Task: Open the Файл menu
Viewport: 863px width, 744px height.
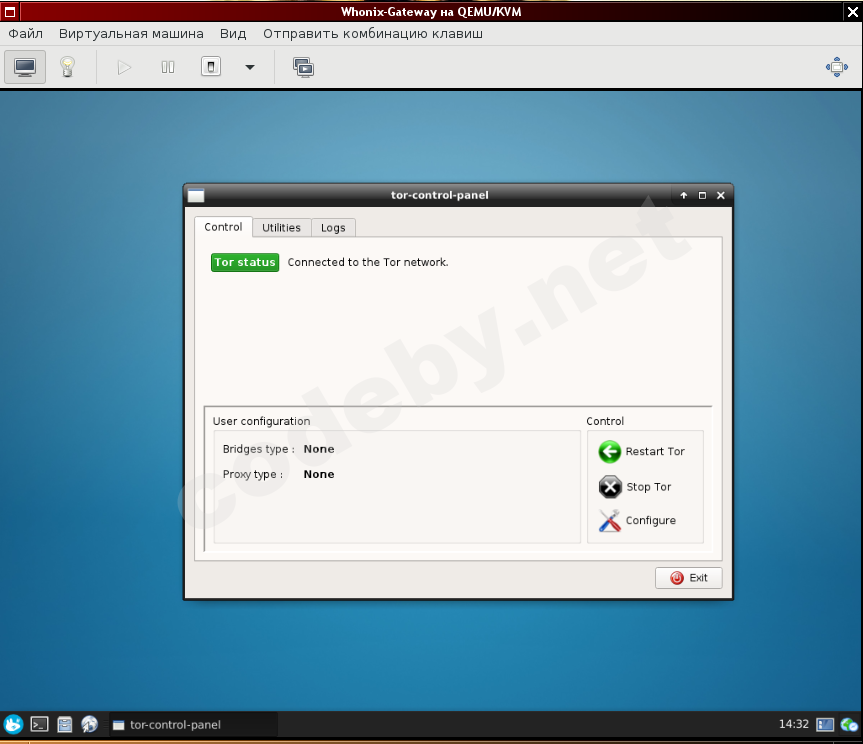Action: 25,34
